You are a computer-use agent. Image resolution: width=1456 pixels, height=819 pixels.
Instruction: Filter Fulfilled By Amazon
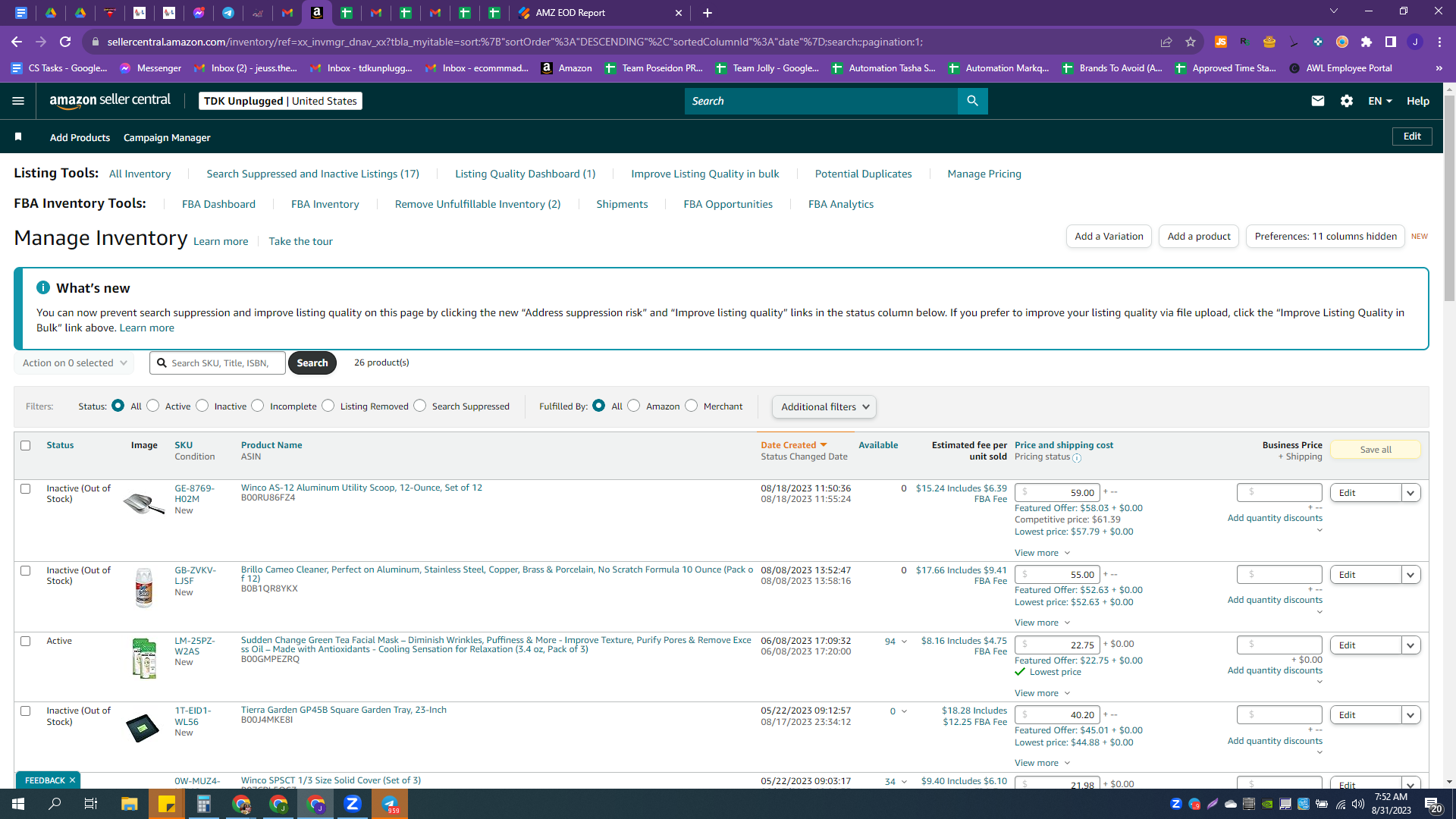[634, 406]
